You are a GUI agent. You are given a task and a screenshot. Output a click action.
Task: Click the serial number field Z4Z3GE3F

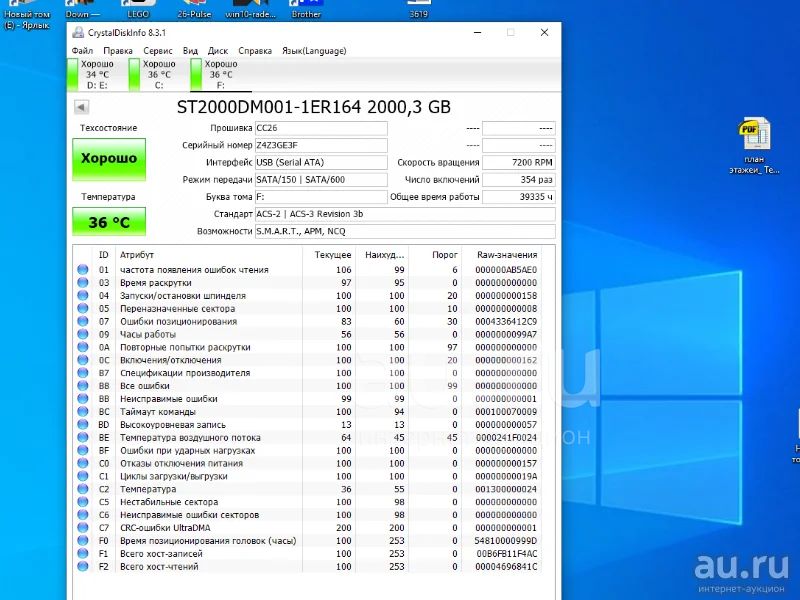coord(321,145)
